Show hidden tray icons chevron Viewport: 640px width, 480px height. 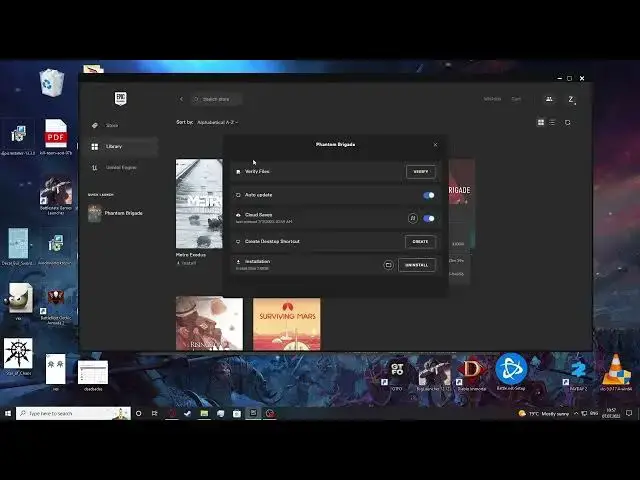coord(576,413)
